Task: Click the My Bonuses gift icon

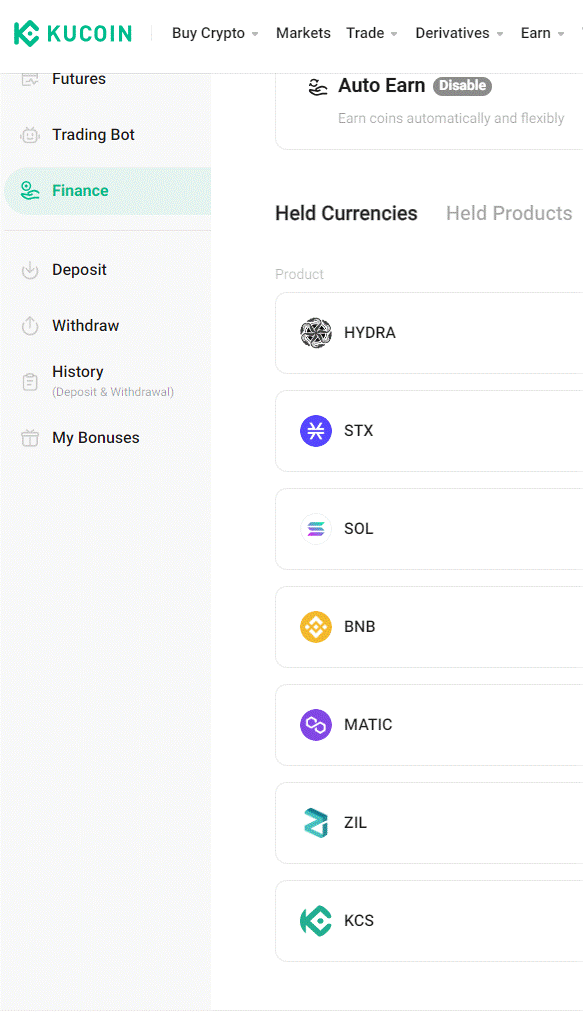Action: 30,438
